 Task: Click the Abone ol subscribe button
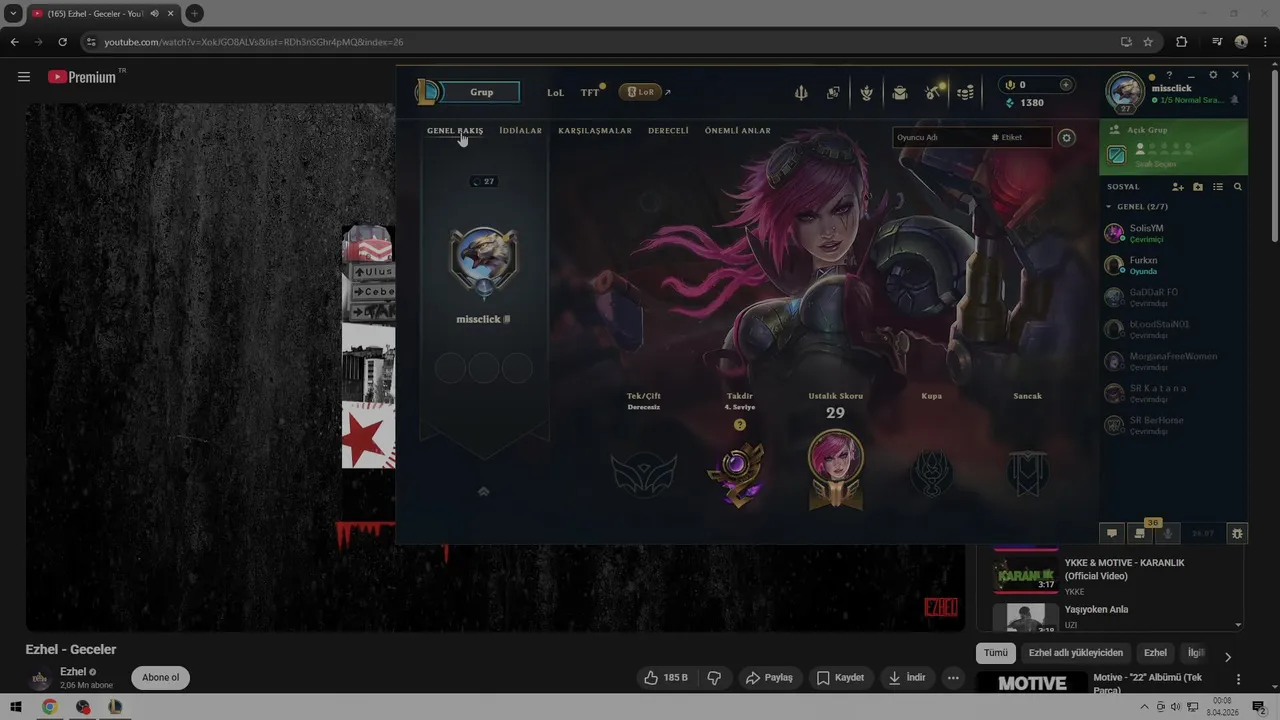point(160,677)
